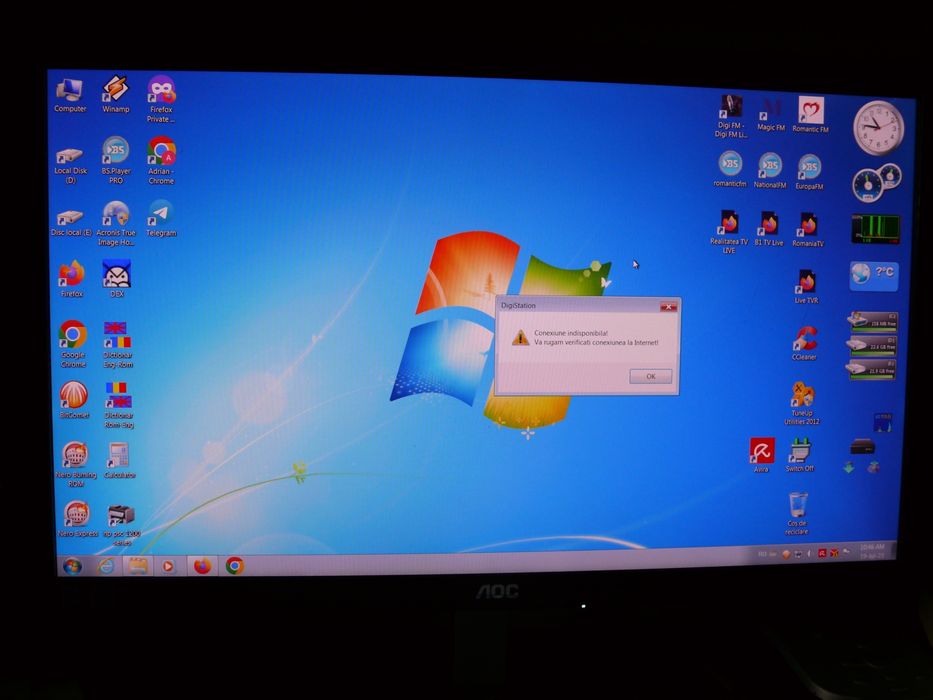Select the Nero Express shortcut
This screenshot has width=933, height=700.
[x=77, y=519]
